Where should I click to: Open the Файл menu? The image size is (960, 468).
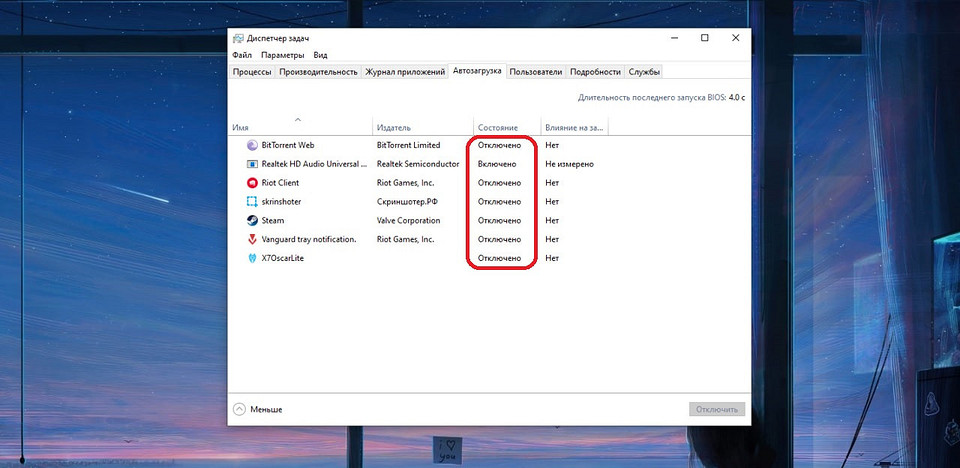click(242, 55)
